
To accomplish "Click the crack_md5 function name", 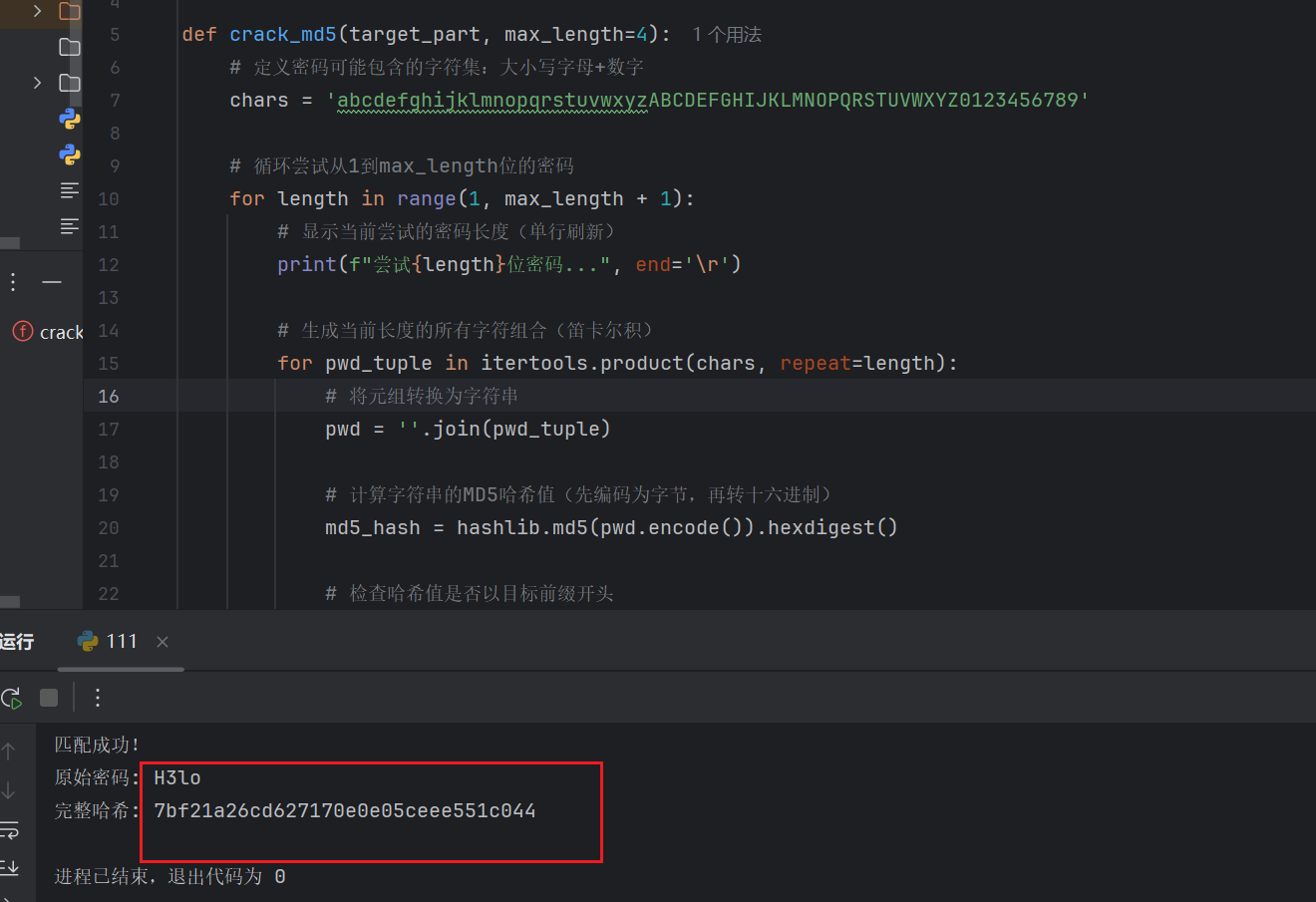I will [x=283, y=35].
